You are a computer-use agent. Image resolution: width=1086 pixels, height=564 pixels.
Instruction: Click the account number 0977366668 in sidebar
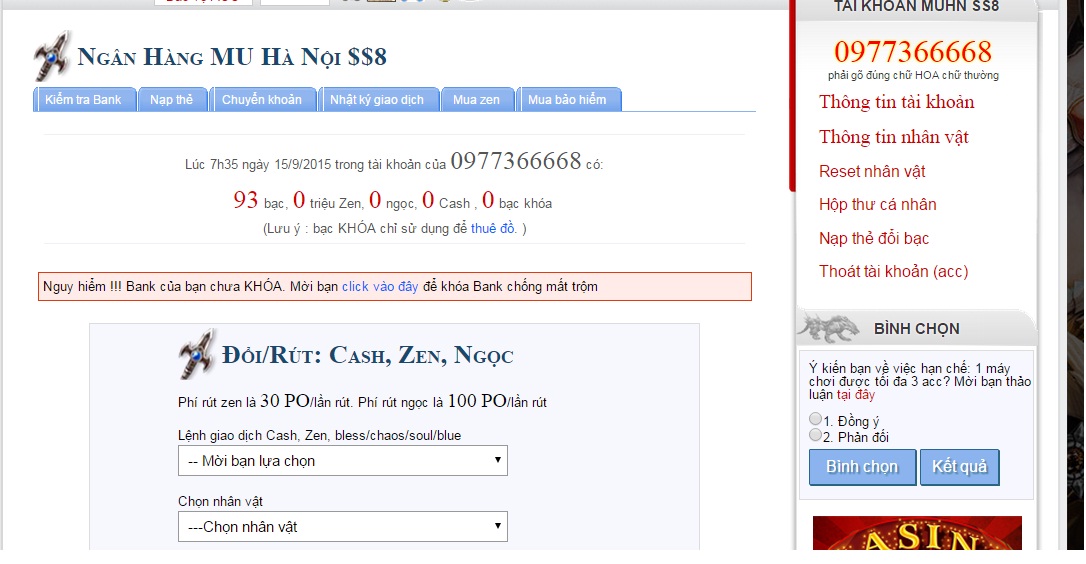coord(913,52)
